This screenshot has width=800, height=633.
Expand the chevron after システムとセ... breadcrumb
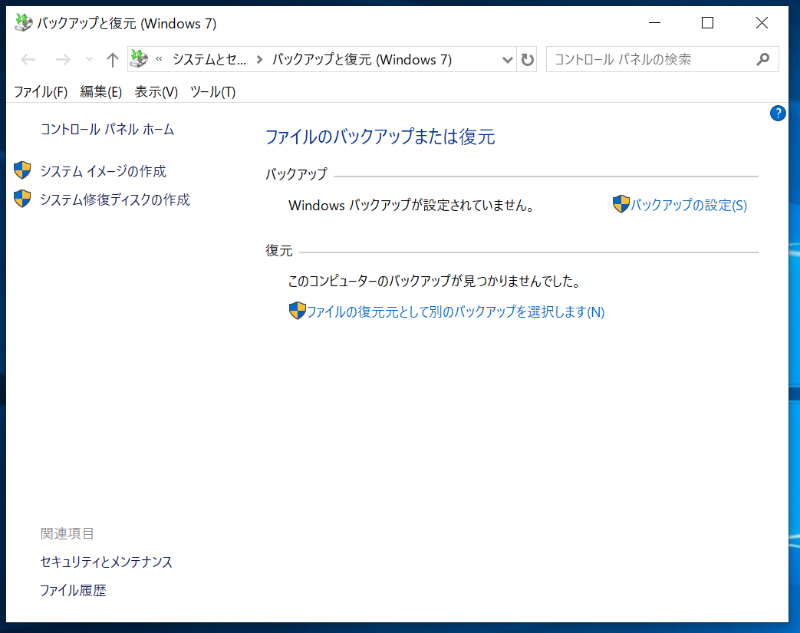point(260,60)
